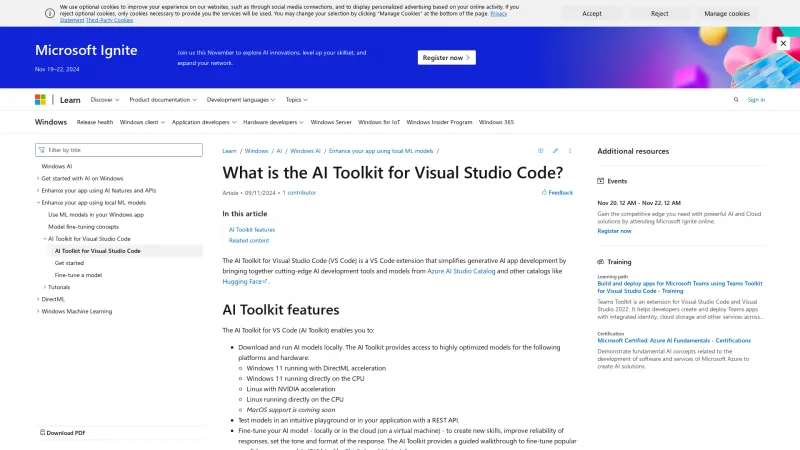Click the Download PDF icon
Screen dimensions: 800x450
pos(42,432)
